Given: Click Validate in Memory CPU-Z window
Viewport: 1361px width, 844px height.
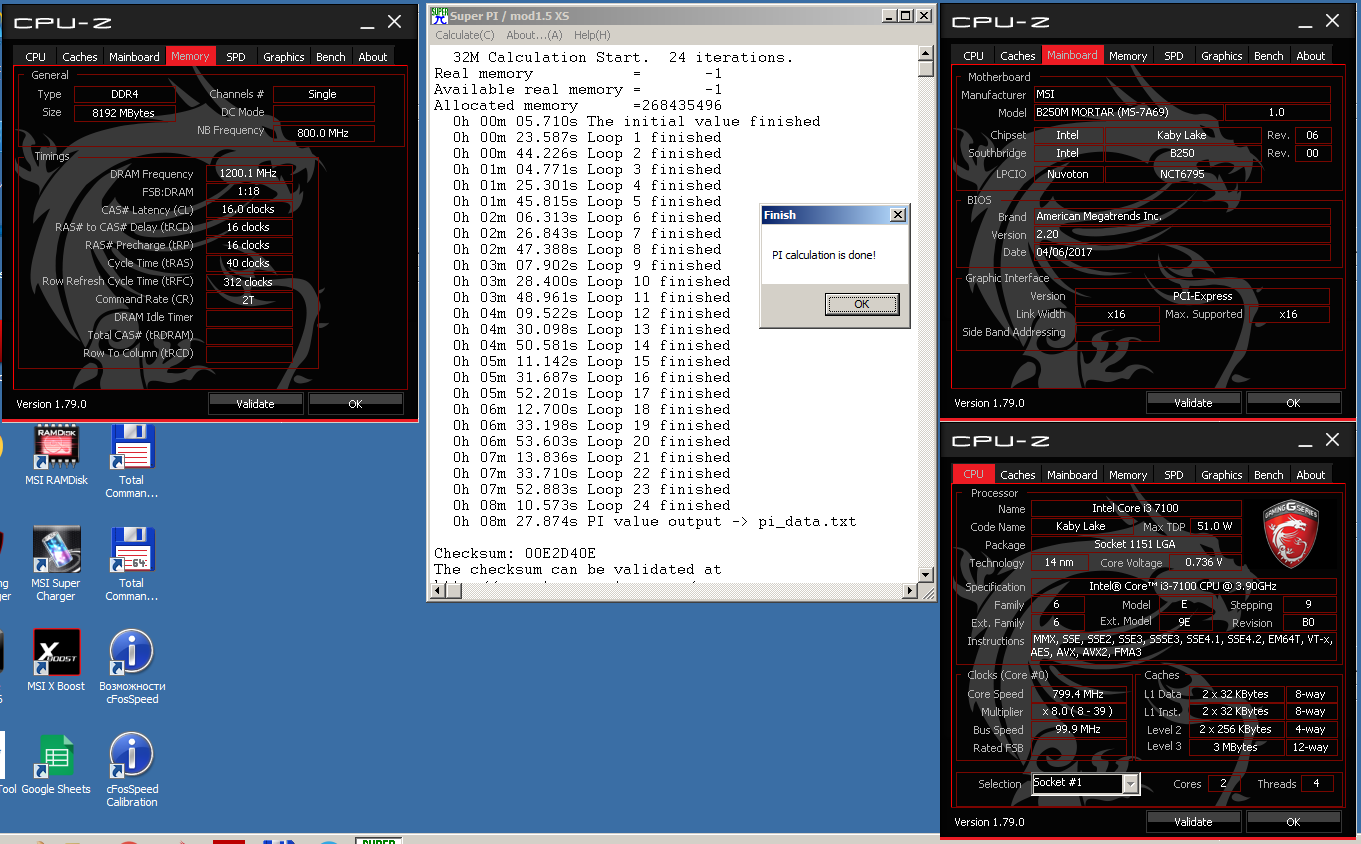Looking at the screenshot, I should (255, 404).
